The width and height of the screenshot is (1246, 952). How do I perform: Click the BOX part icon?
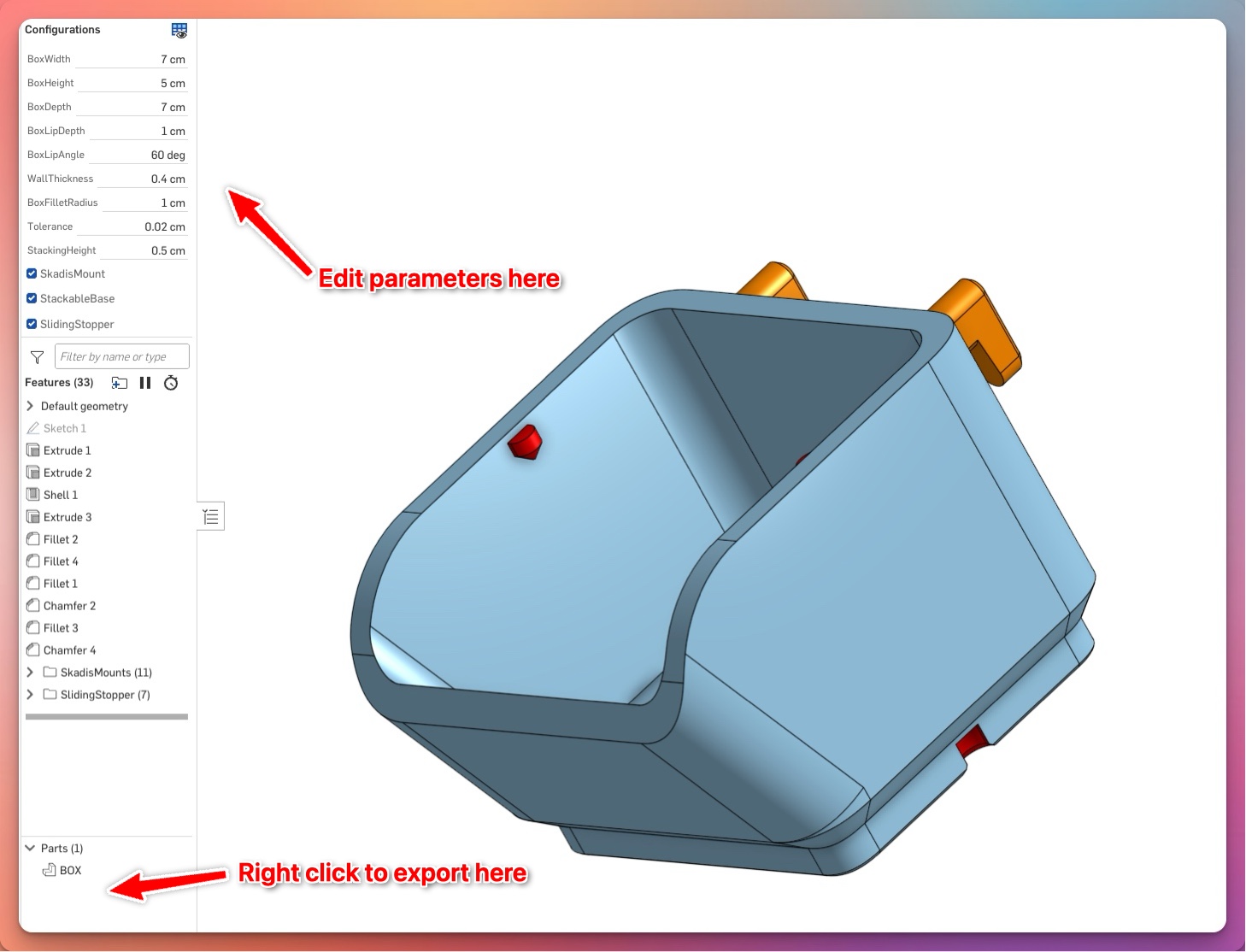50,870
